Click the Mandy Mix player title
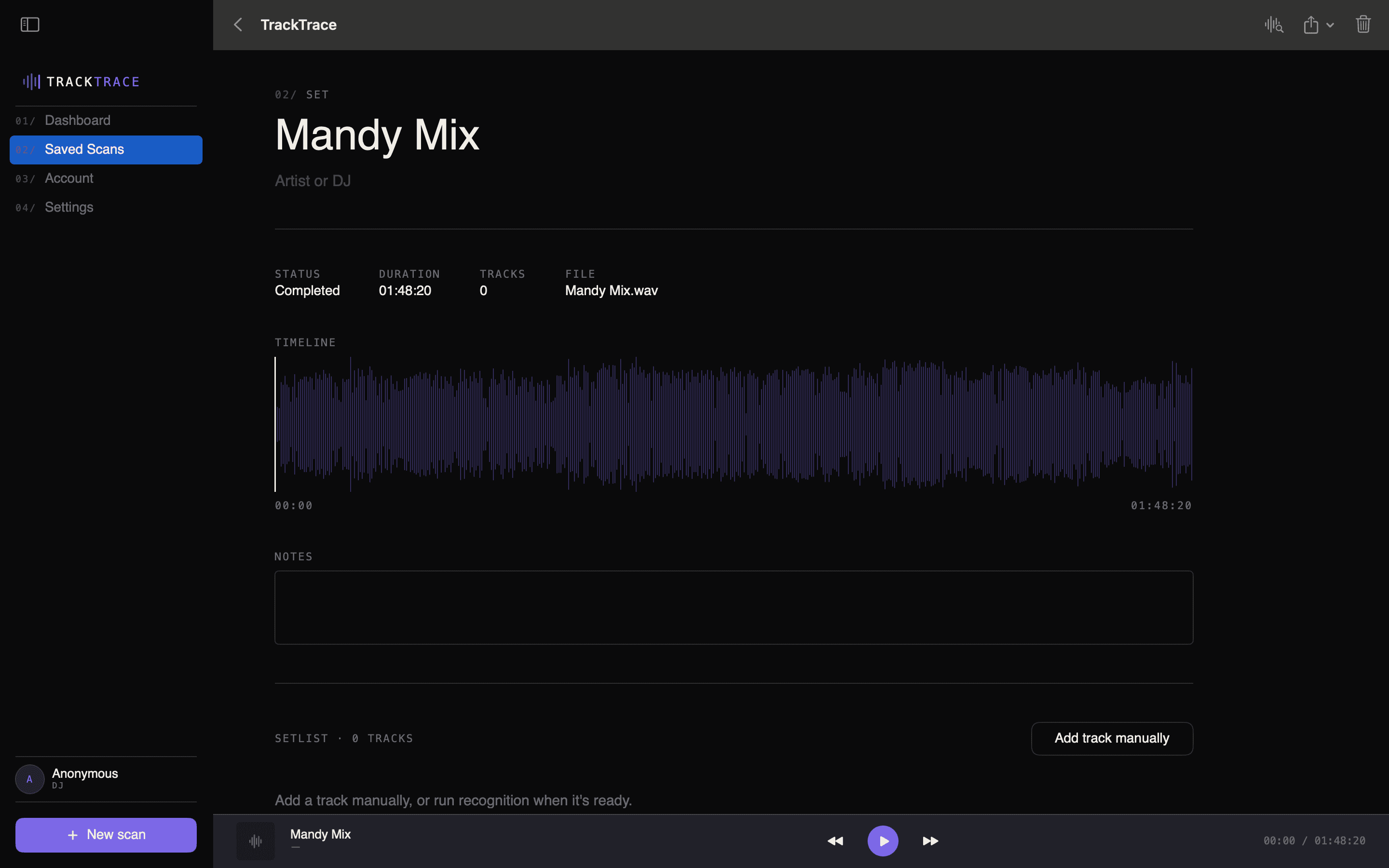Screen dimensions: 1389x868 point(320,834)
